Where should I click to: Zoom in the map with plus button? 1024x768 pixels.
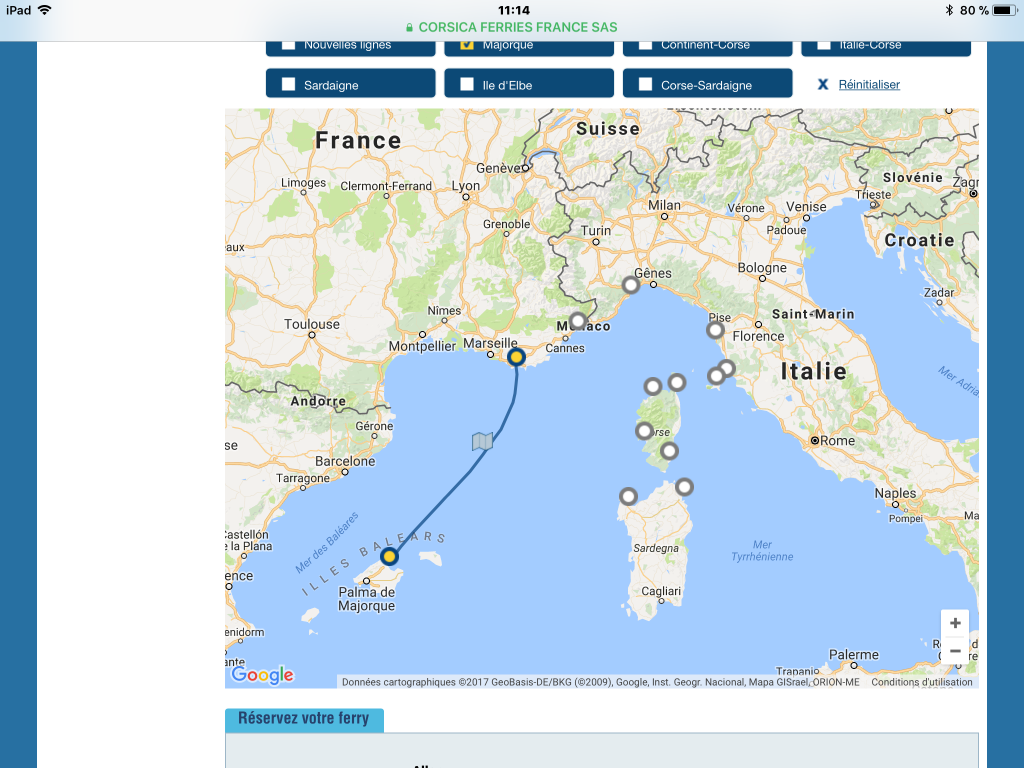click(955, 622)
